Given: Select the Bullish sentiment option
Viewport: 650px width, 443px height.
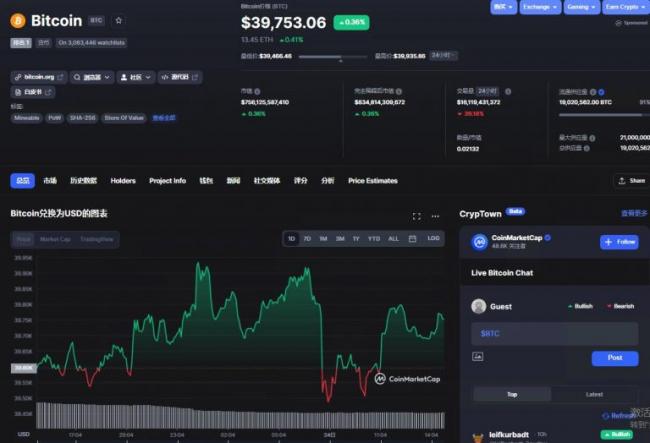Looking at the screenshot, I should click(x=580, y=306).
